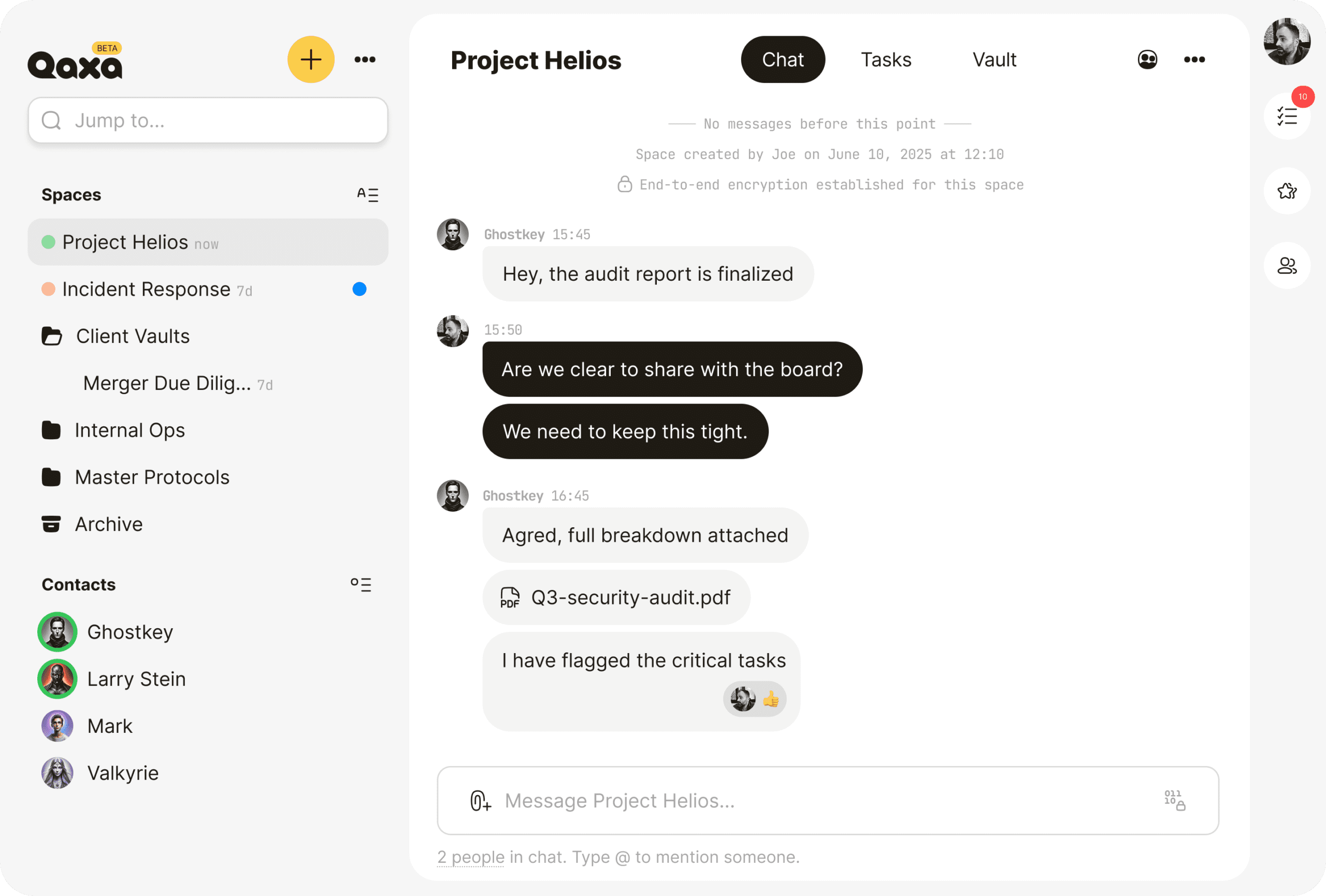Screen dimensions: 1326x896
Task: Click the Jump to search field
Action: pos(208,120)
